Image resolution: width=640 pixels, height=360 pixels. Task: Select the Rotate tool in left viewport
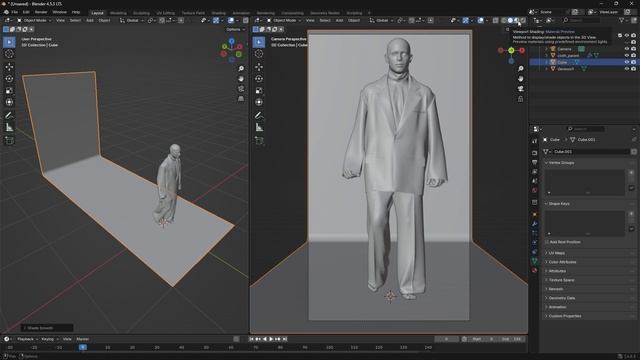pos(9,78)
